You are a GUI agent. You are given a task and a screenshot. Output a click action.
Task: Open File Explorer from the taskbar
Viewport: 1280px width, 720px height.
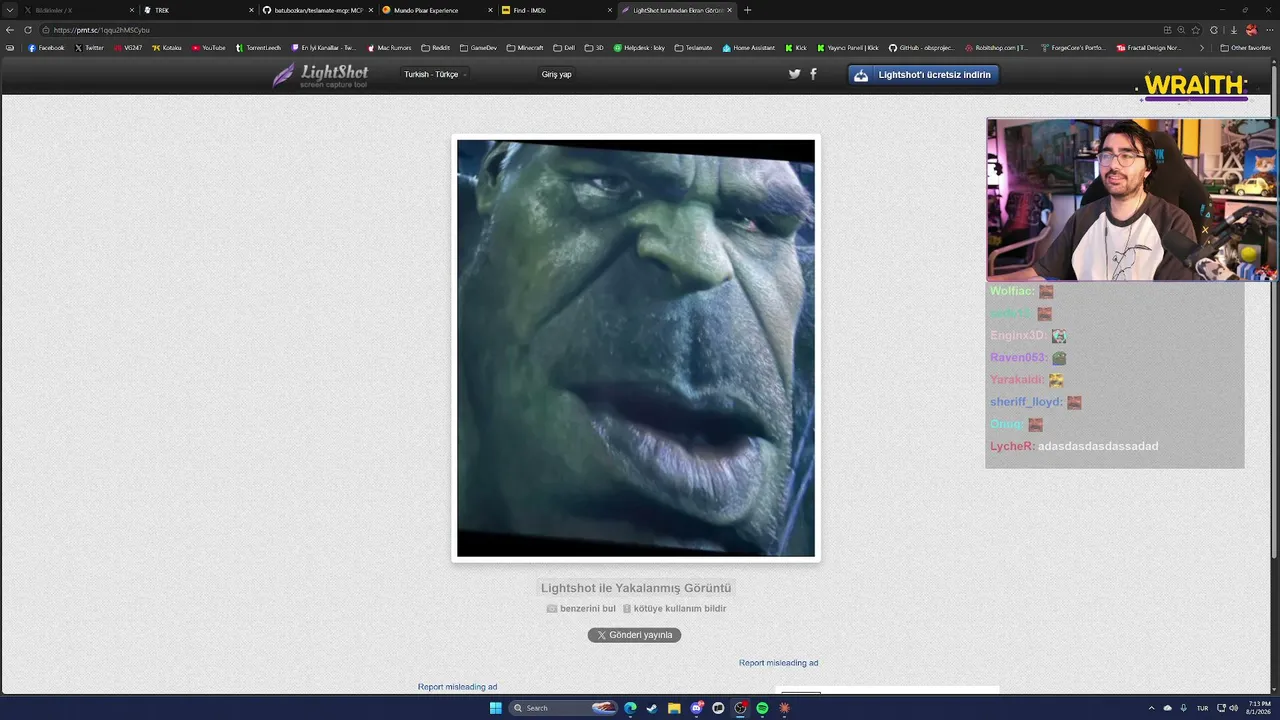click(x=674, y=708)
